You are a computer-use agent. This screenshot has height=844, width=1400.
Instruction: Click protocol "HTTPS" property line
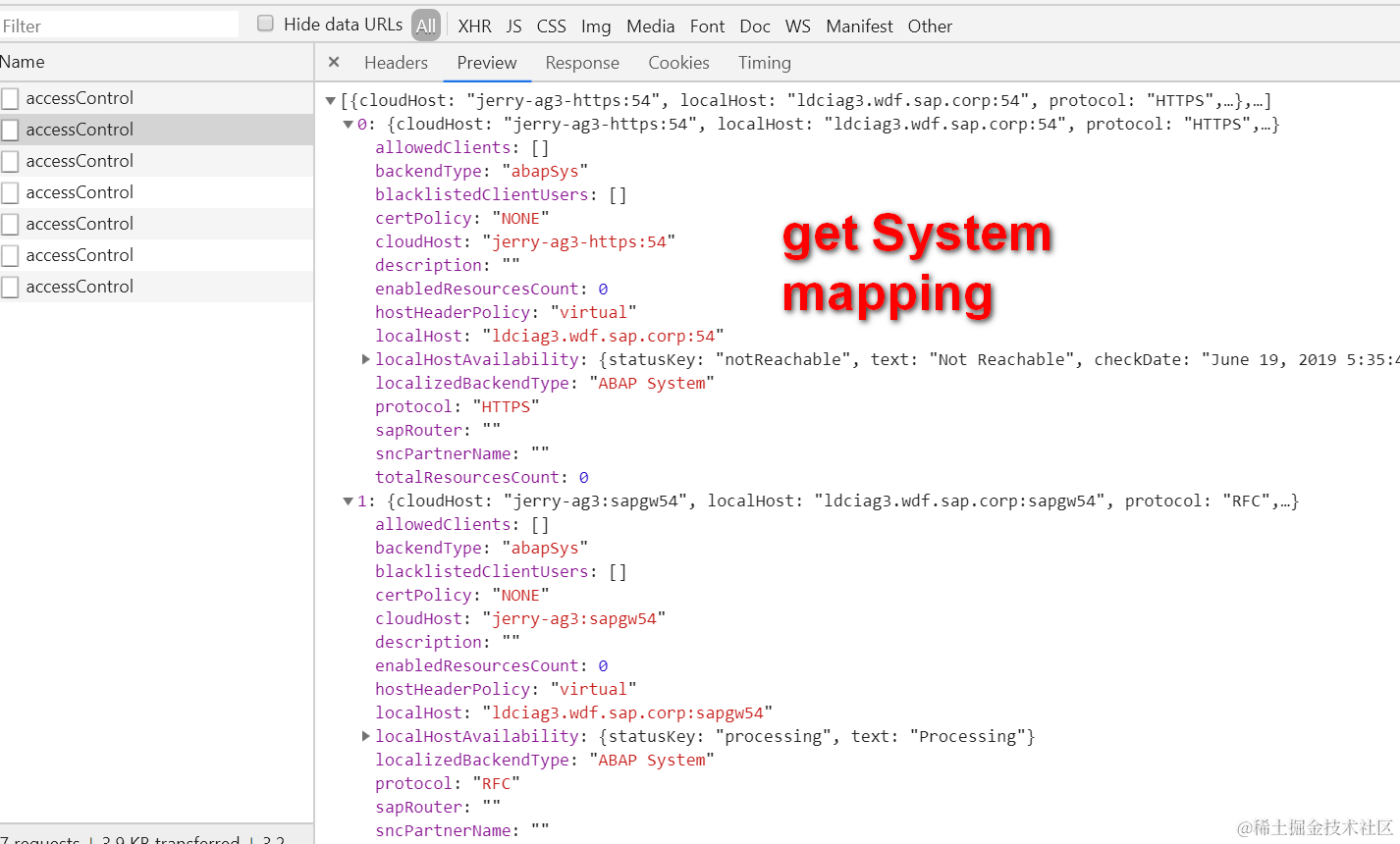click(x=458, y=406)
